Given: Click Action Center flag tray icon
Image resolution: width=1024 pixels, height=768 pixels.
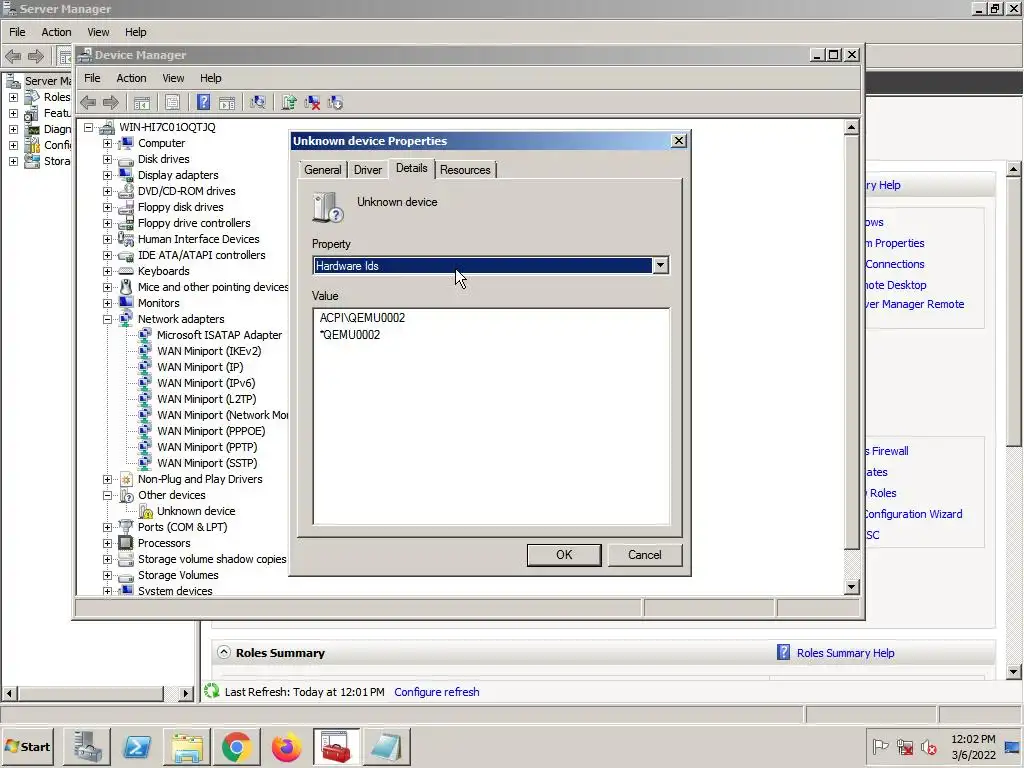Looking at the screenshot, I should (x=880, y=746).
